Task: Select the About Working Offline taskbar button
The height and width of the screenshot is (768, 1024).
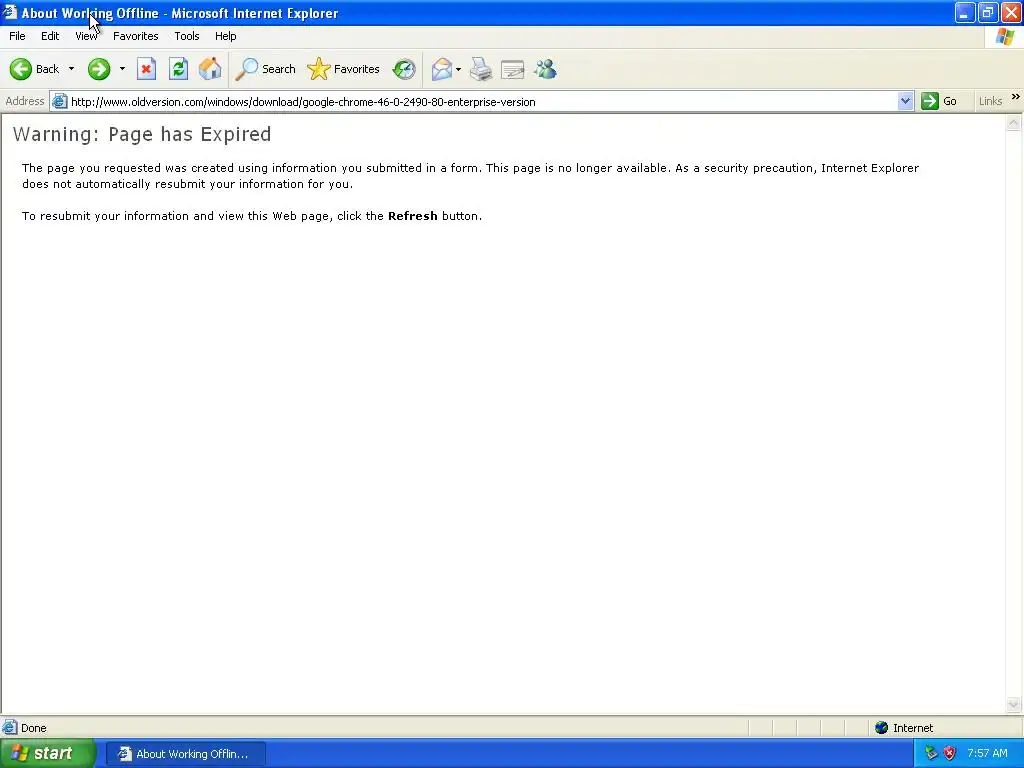Action: [x=185, y=754]
